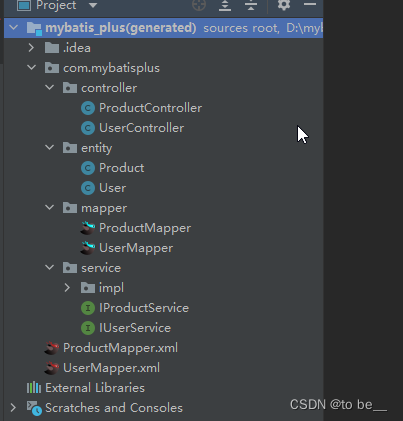Image resolution: width=403 pixels, height=421 pixels.
Task: Click the entity package folder icon
Action: 70,148
